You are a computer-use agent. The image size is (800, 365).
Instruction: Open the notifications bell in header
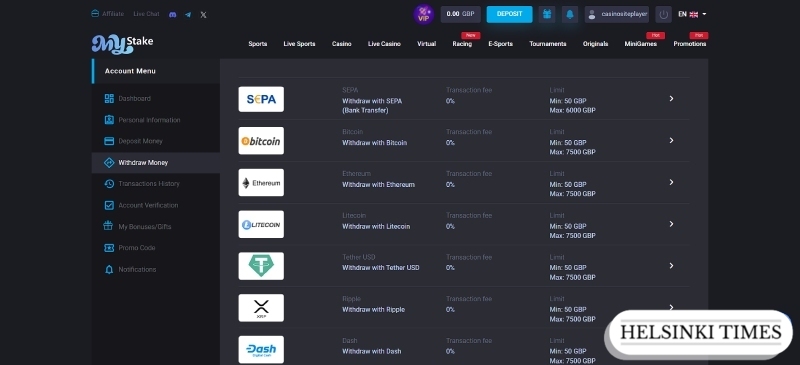click(570, 14)
